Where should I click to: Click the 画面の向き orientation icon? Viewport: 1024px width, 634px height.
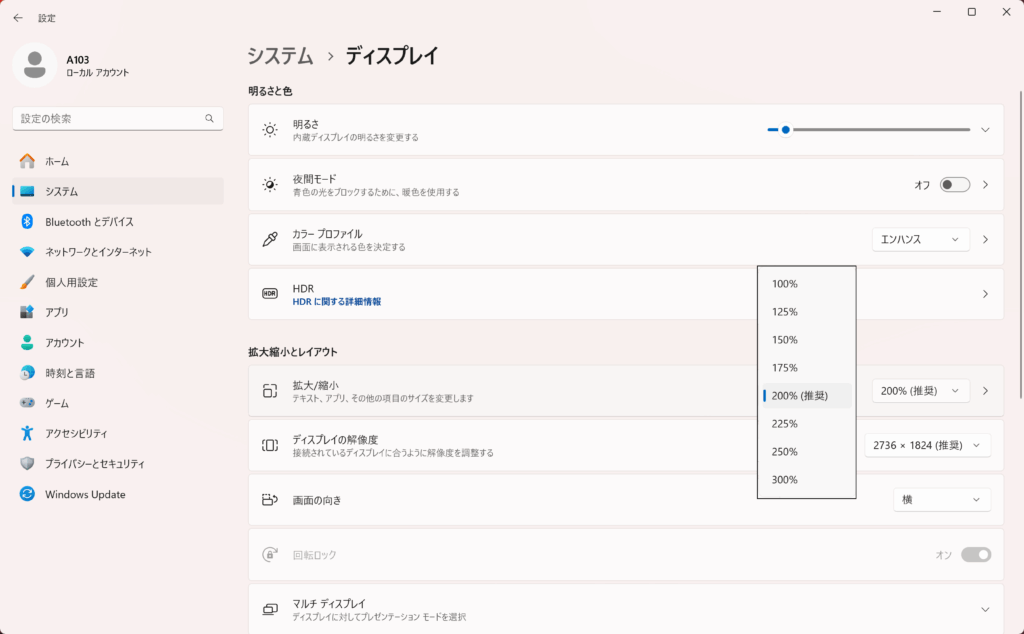pyautogui.click(x=270, y=500)
